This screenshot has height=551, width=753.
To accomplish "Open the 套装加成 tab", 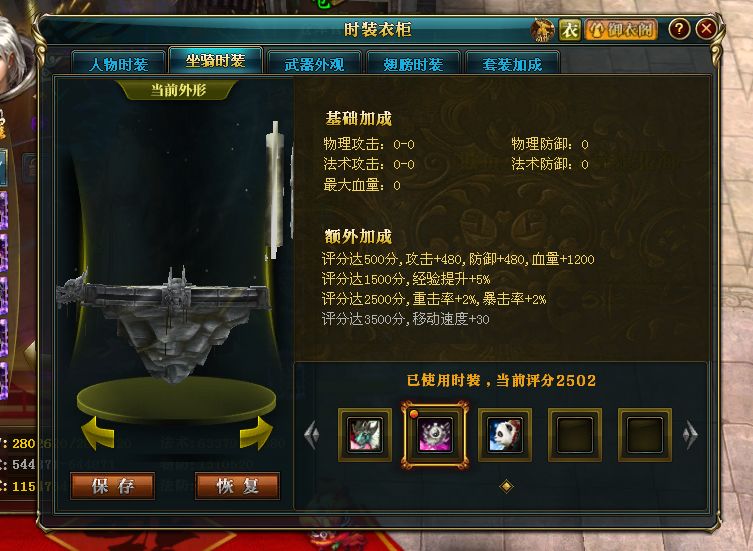I will click(512, 64).
